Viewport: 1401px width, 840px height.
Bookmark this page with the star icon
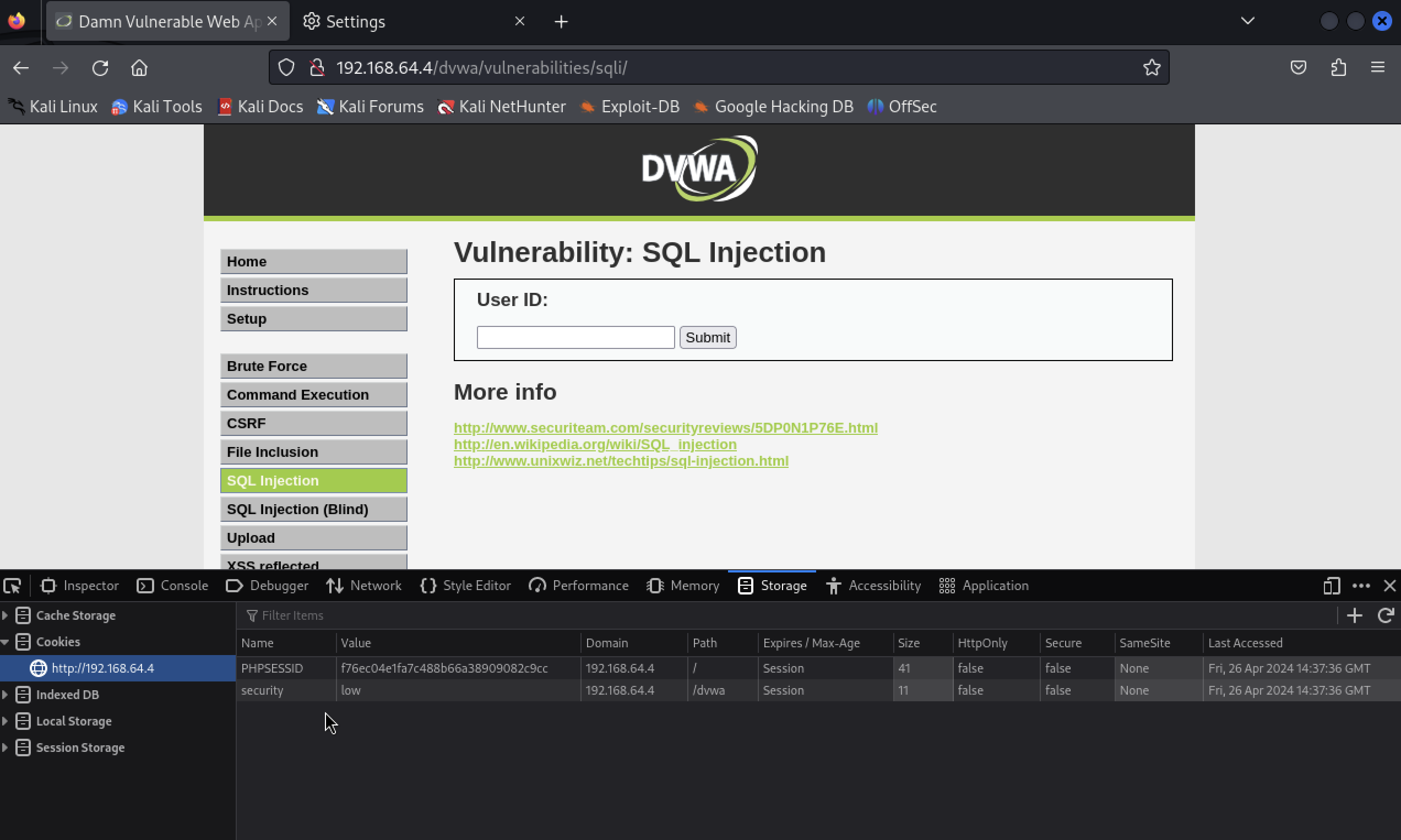click(x=1152, y=68)
